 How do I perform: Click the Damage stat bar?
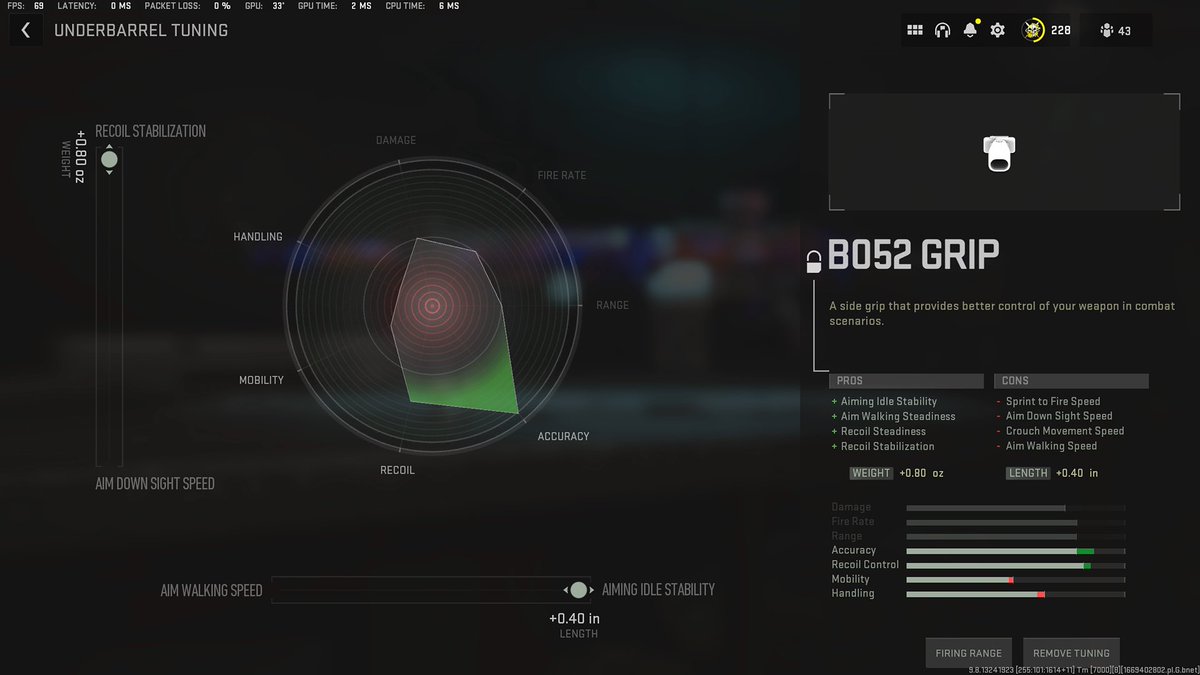pyautogui.click(x=1016, y=508)
